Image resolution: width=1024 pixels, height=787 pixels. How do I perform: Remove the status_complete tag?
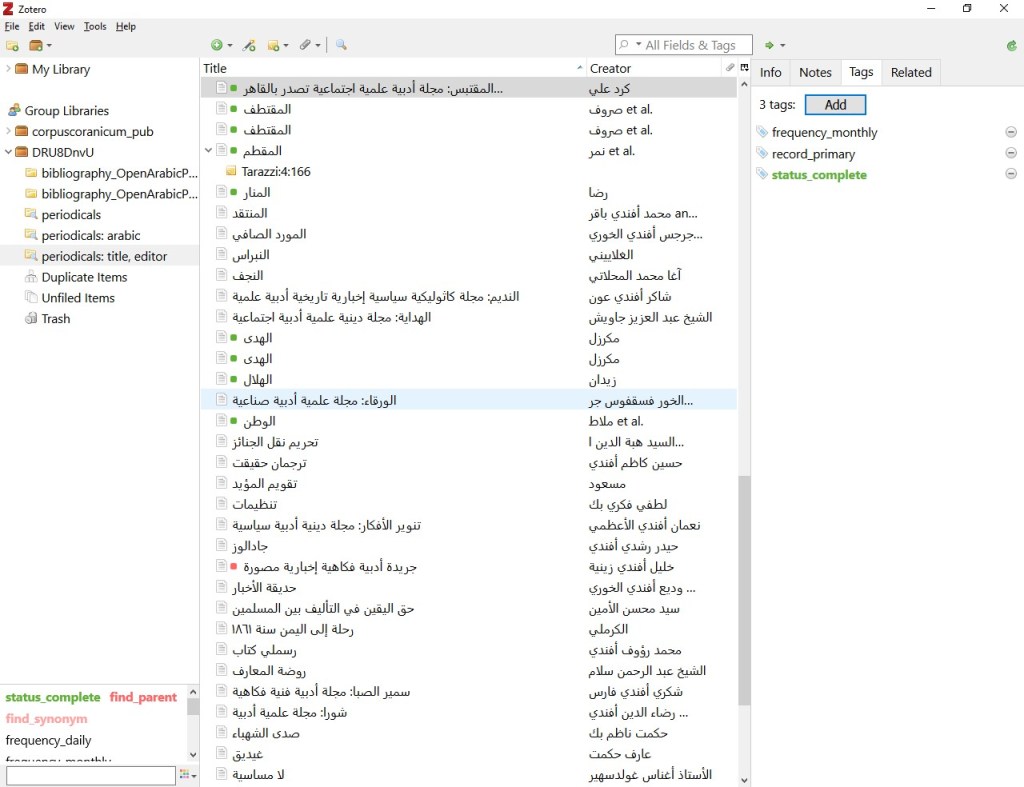click(1010, 174)
